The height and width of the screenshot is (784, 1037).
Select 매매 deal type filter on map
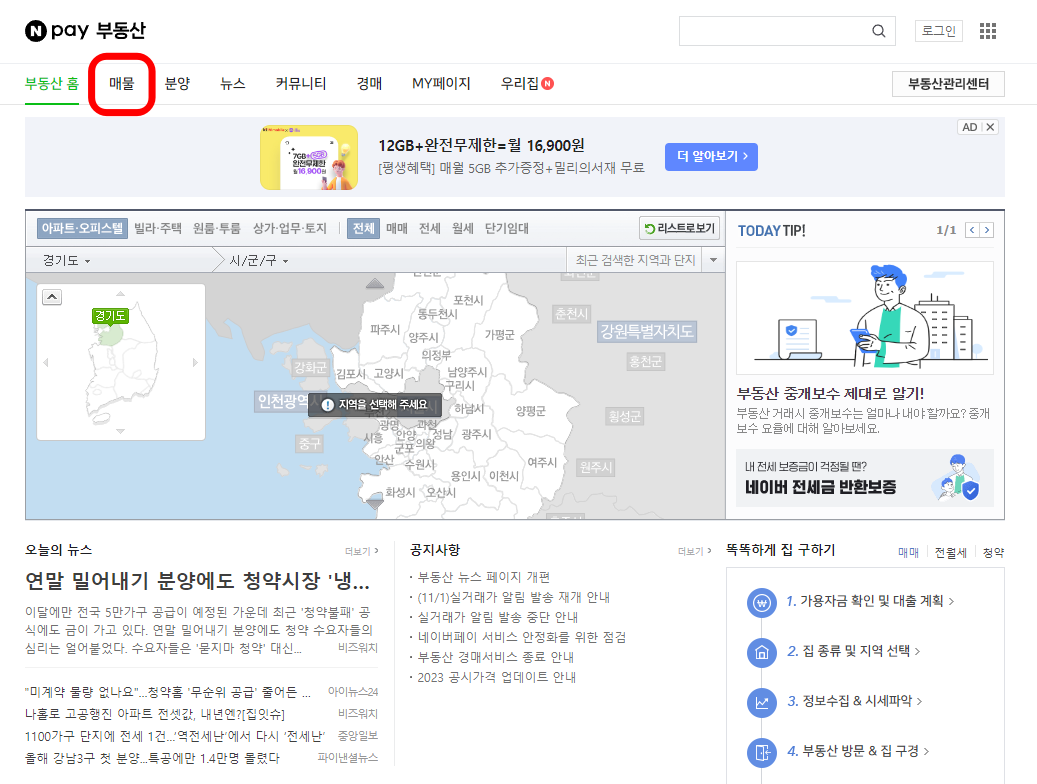pyautogui.click(x=397, y=228)
